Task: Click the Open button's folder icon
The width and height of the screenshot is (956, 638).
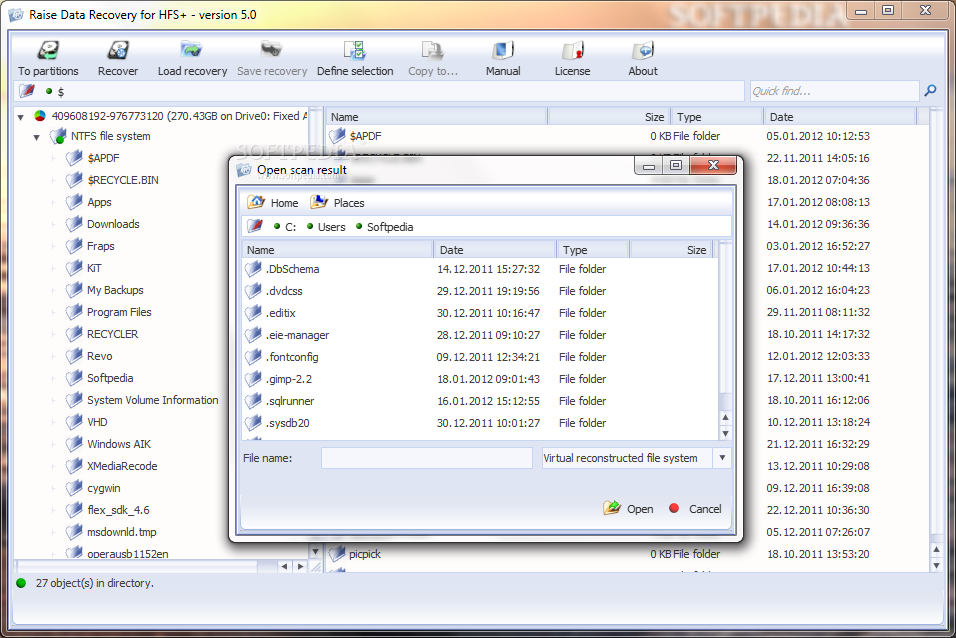Action: pos(612,507)
